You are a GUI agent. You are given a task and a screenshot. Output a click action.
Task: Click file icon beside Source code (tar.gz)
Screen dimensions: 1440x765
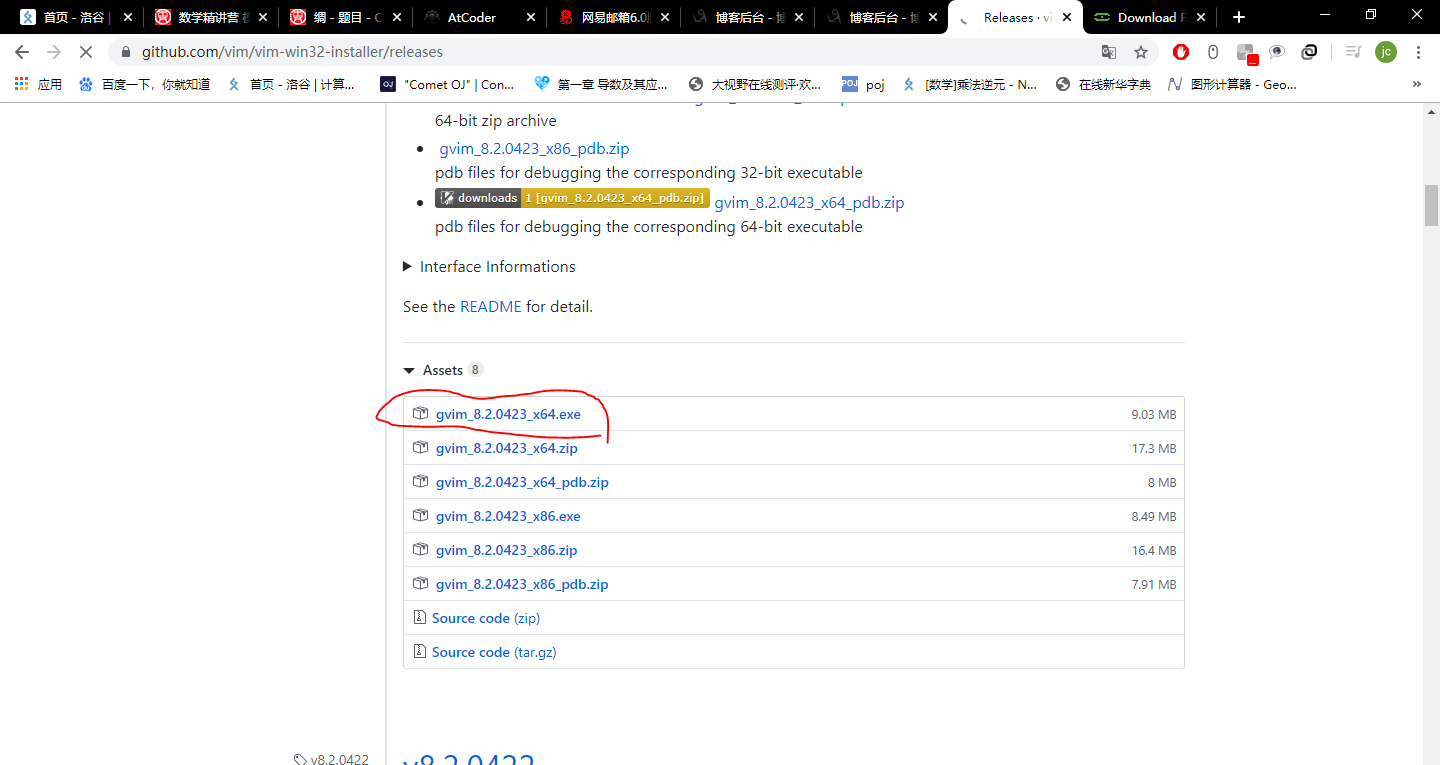tap(420, 652)
